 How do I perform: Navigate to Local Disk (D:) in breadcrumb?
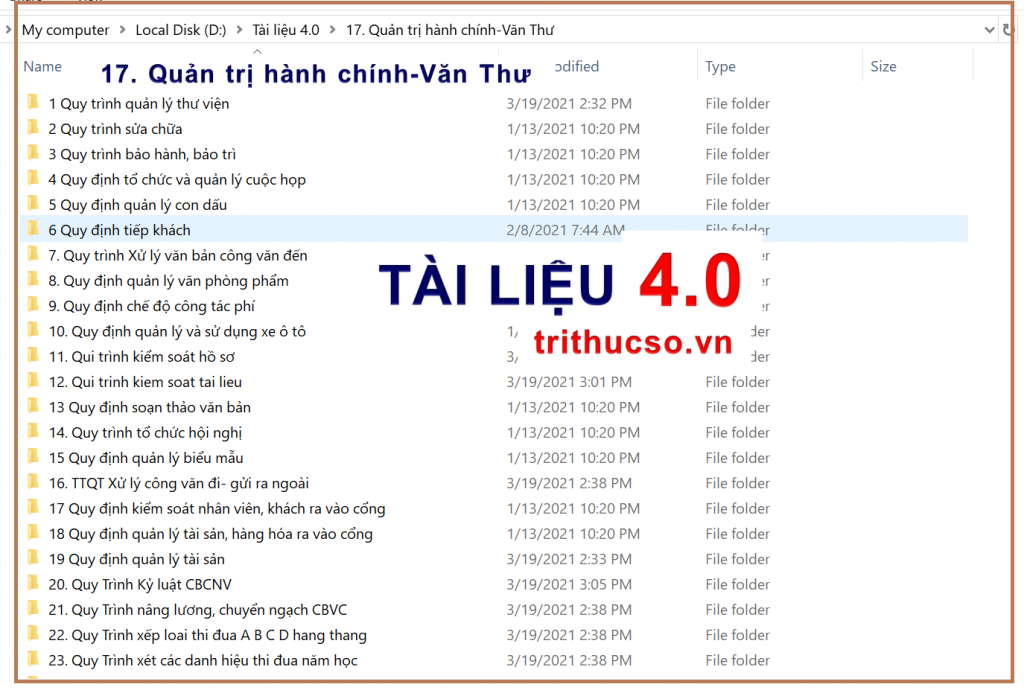pyautogui.click(x=180, y=30)
